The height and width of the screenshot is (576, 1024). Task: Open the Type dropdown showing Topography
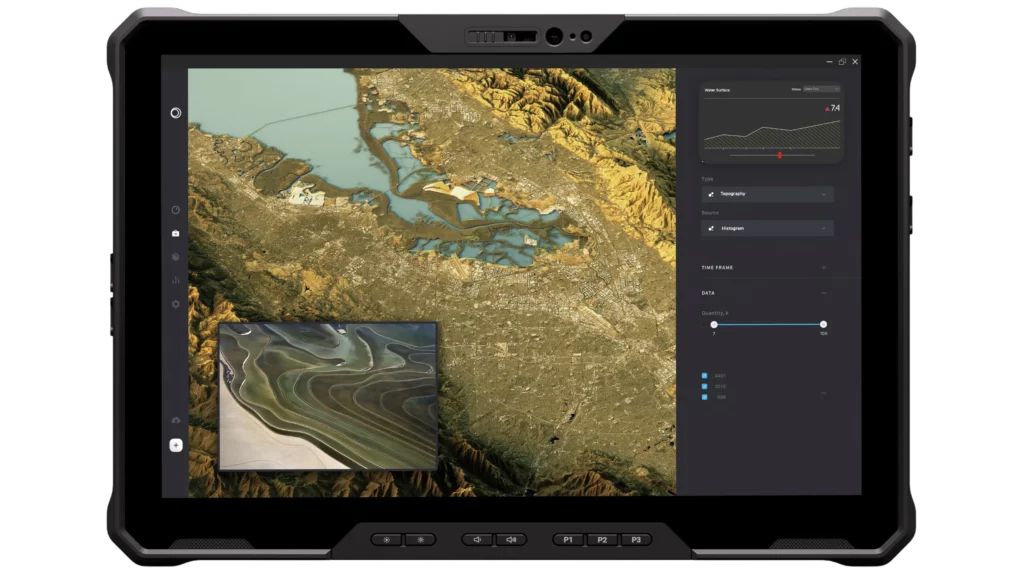coord(767,194)
